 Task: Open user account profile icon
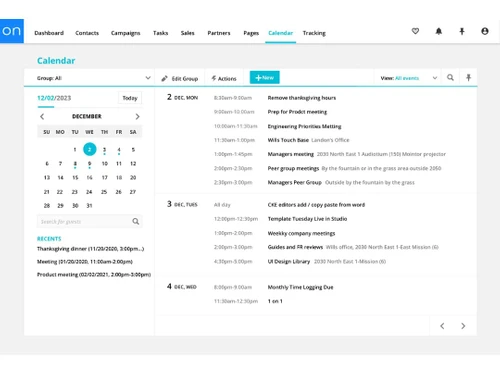(485, 31)
